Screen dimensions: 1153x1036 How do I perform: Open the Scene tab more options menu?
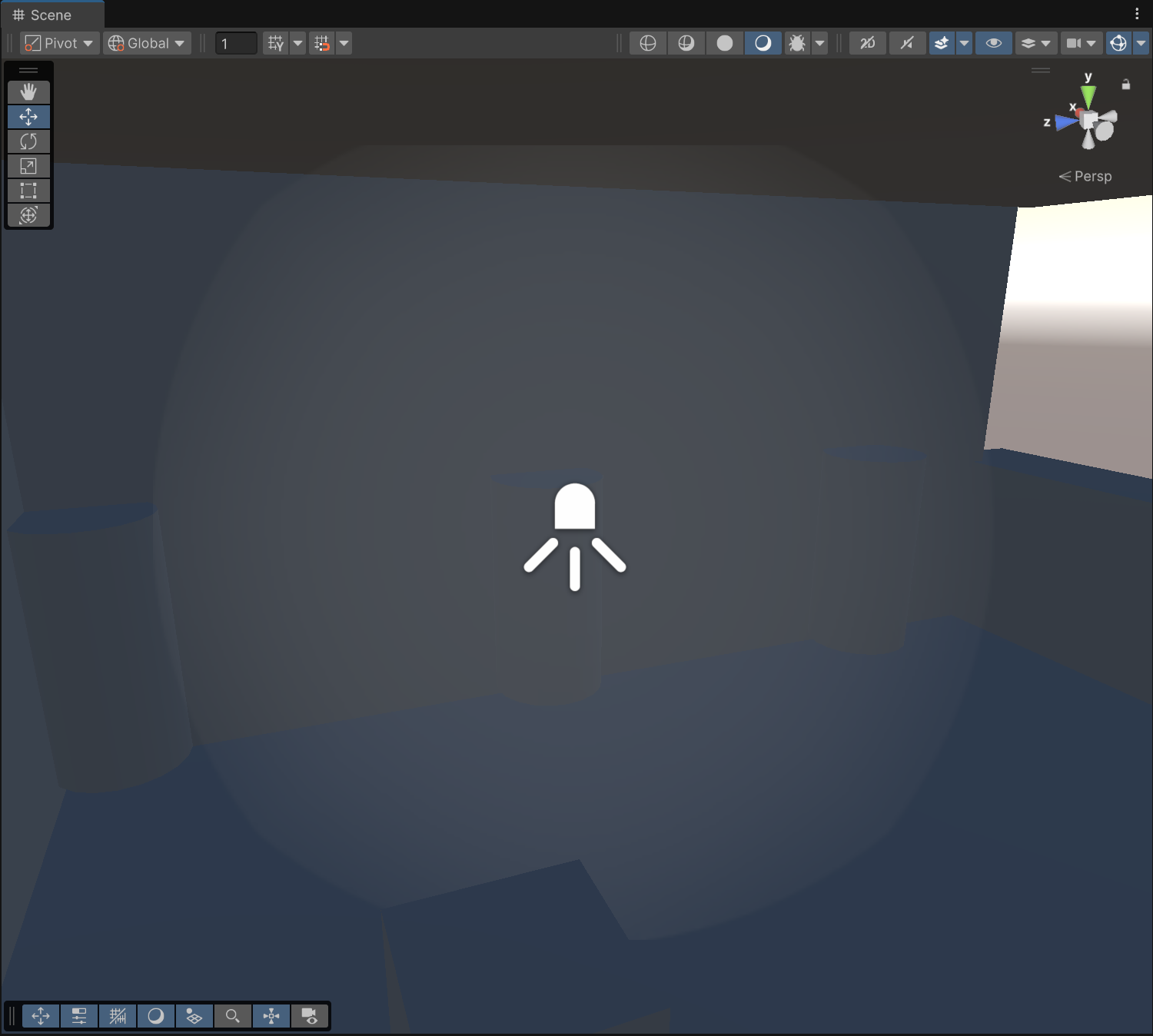pyautogui.click(x=1137, y=14)
